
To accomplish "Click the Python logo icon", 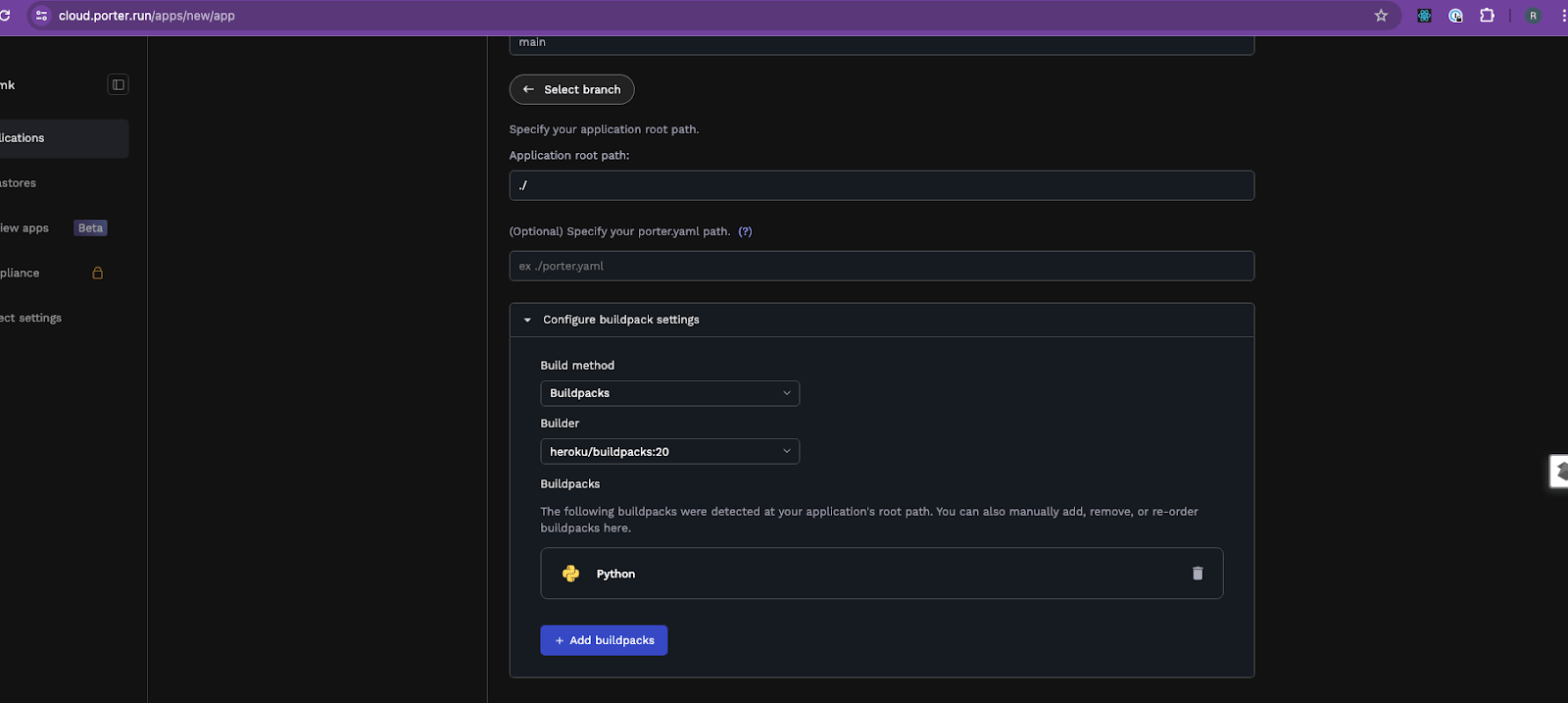I will (570, 574).
